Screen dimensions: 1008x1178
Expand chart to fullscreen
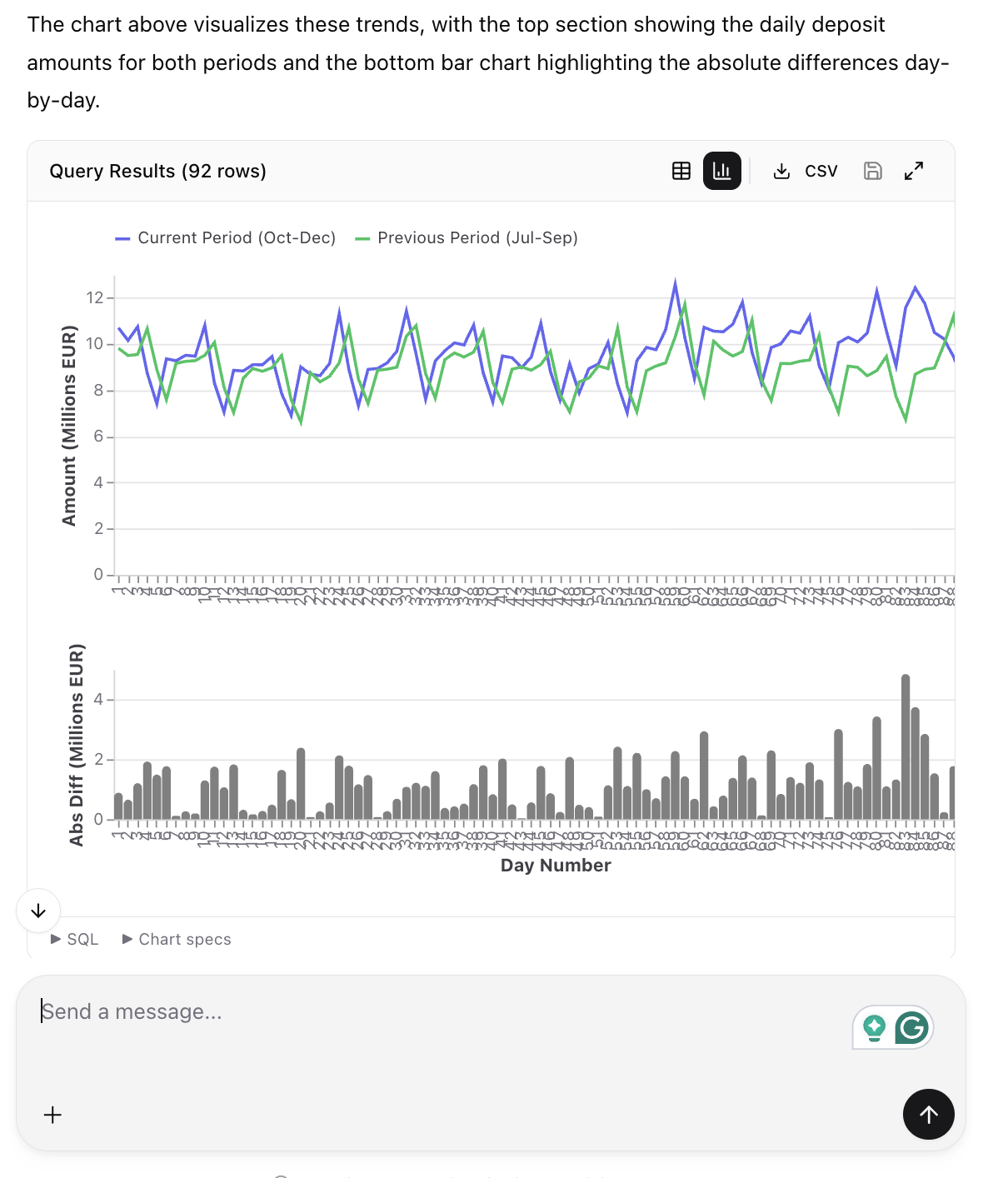(914, 171)
